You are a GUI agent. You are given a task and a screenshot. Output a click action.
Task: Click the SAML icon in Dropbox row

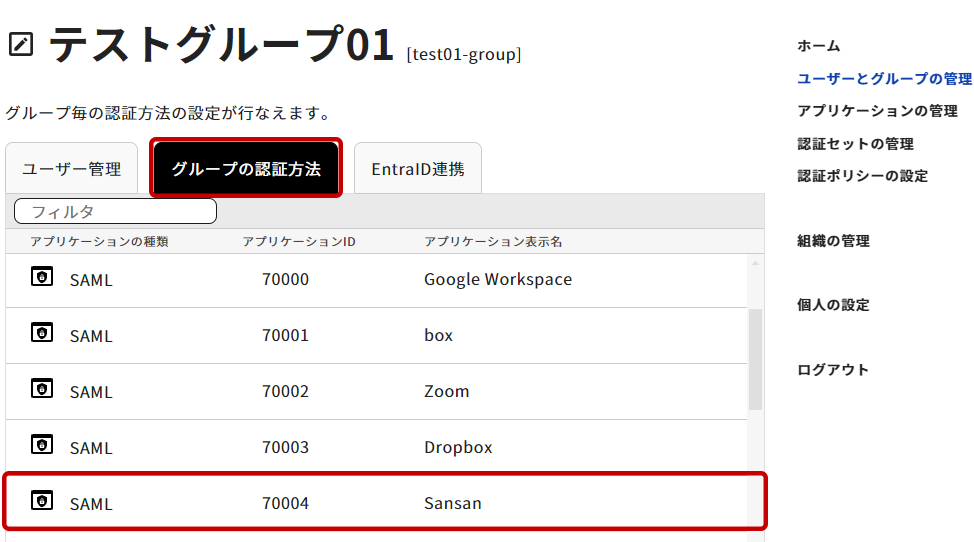tap(42, 445)
